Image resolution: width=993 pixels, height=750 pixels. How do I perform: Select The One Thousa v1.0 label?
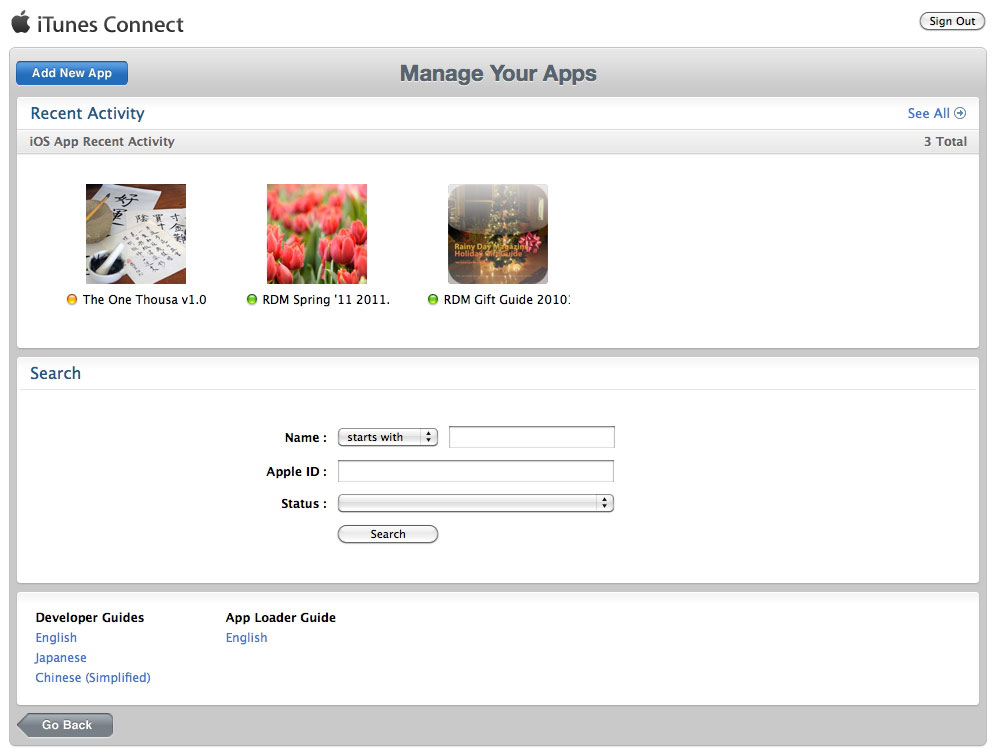(144, 300)
